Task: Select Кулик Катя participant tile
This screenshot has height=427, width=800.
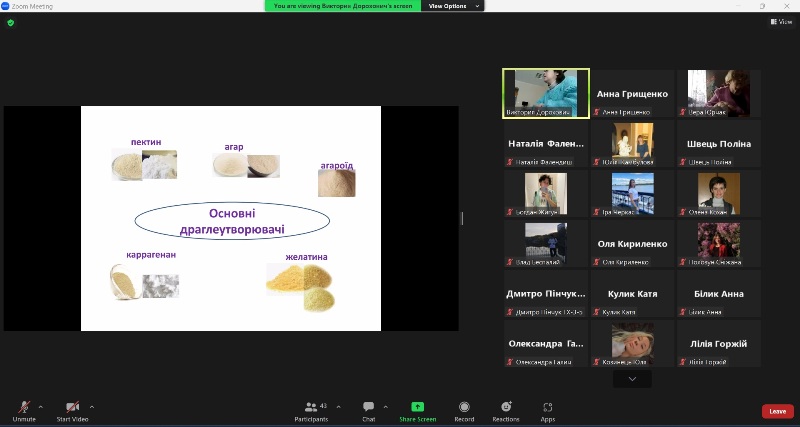Action: click(x=632, y=293)
